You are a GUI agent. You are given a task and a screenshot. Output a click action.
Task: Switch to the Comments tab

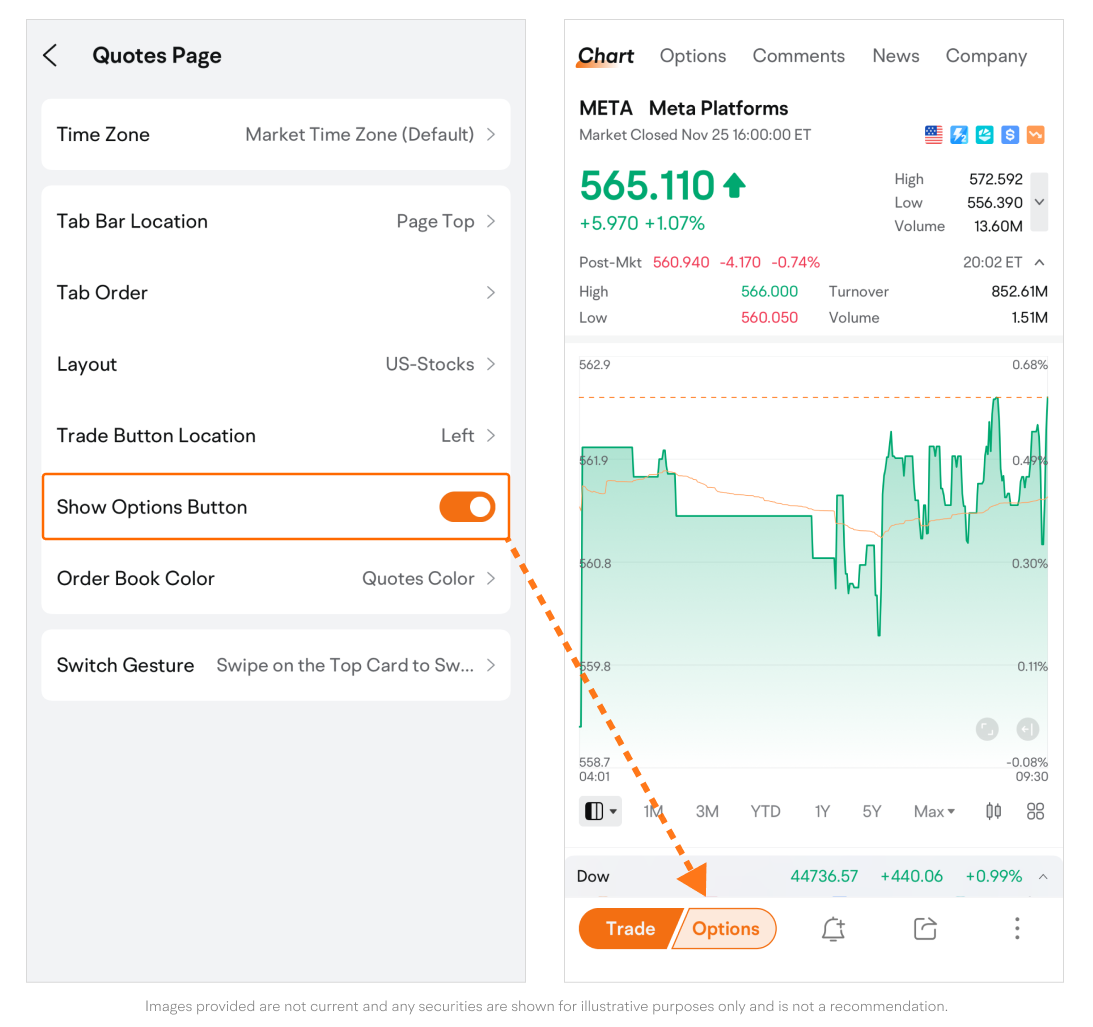pyautogui.click(x=798, y=56)
